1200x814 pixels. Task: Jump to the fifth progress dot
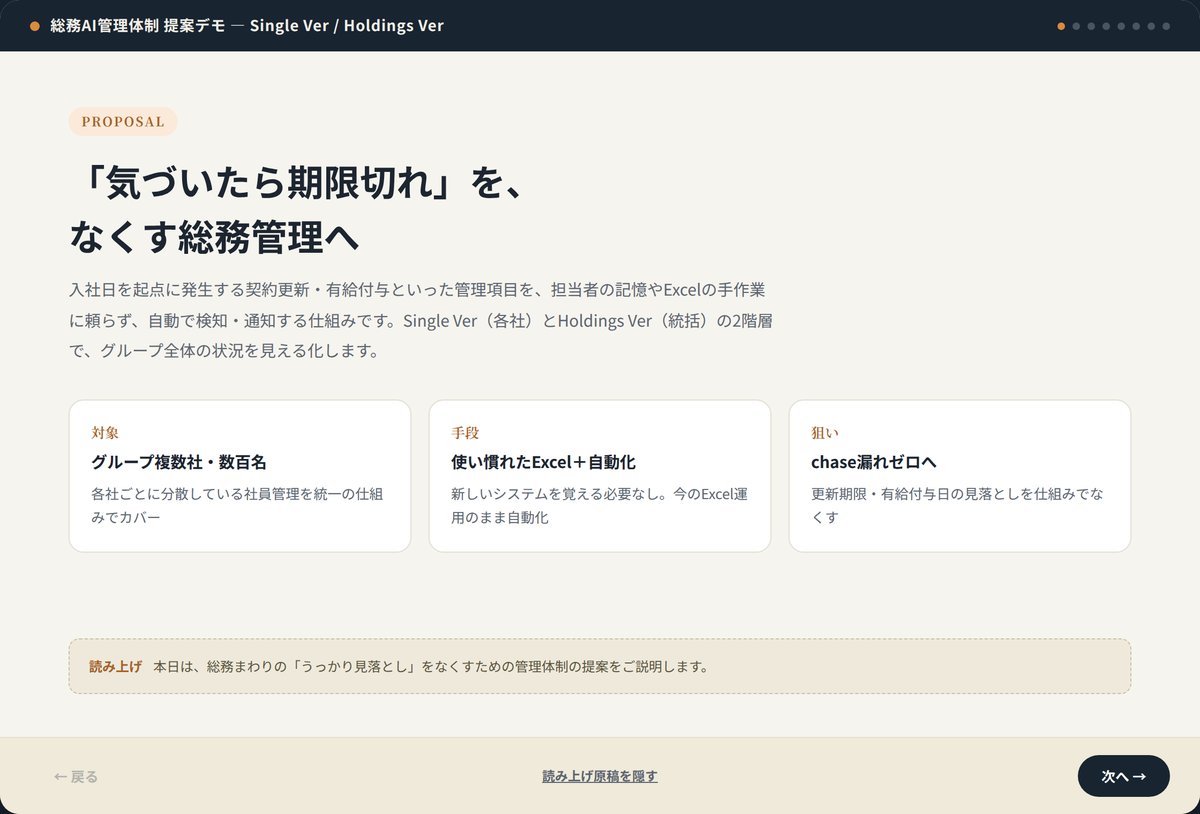point(1121,26)
